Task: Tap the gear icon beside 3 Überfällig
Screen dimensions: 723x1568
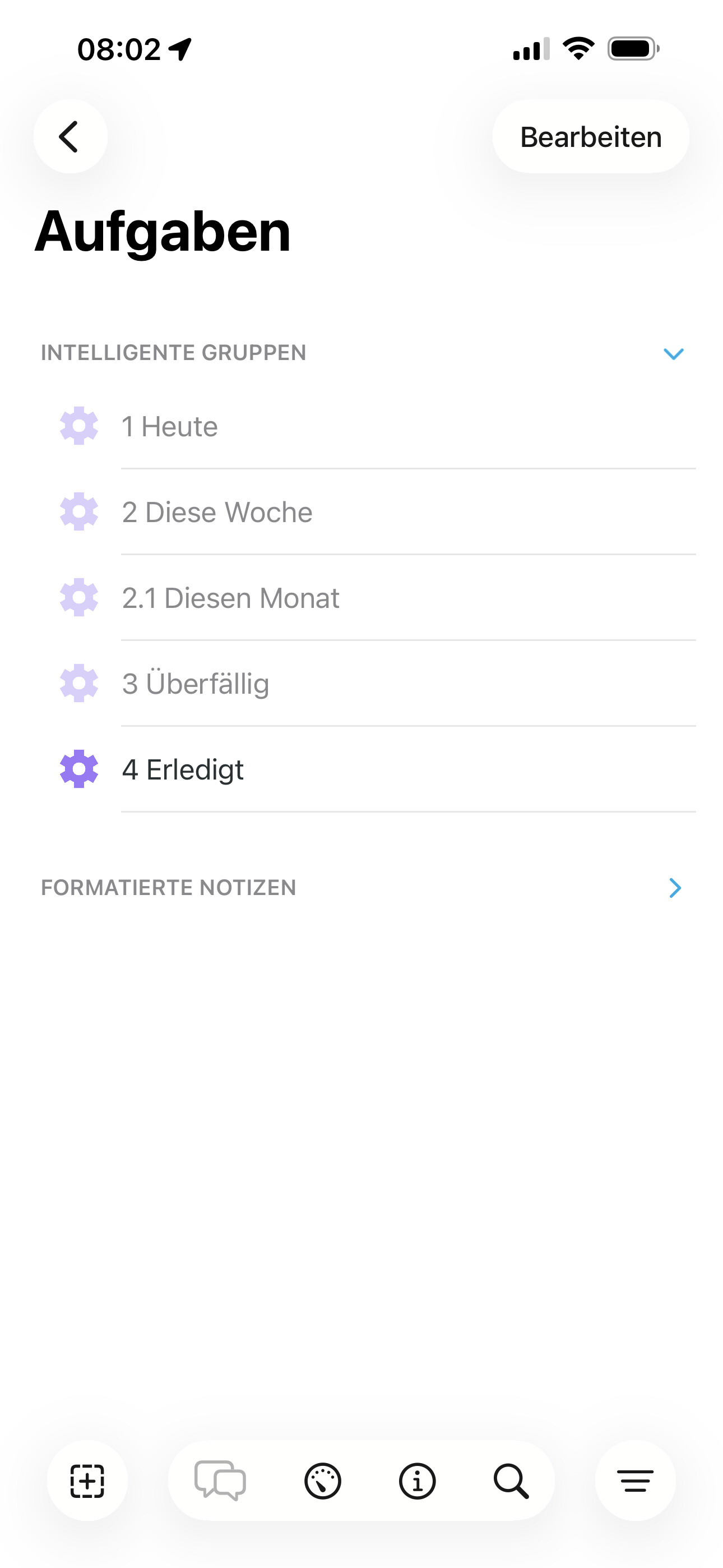Action: 79,684
